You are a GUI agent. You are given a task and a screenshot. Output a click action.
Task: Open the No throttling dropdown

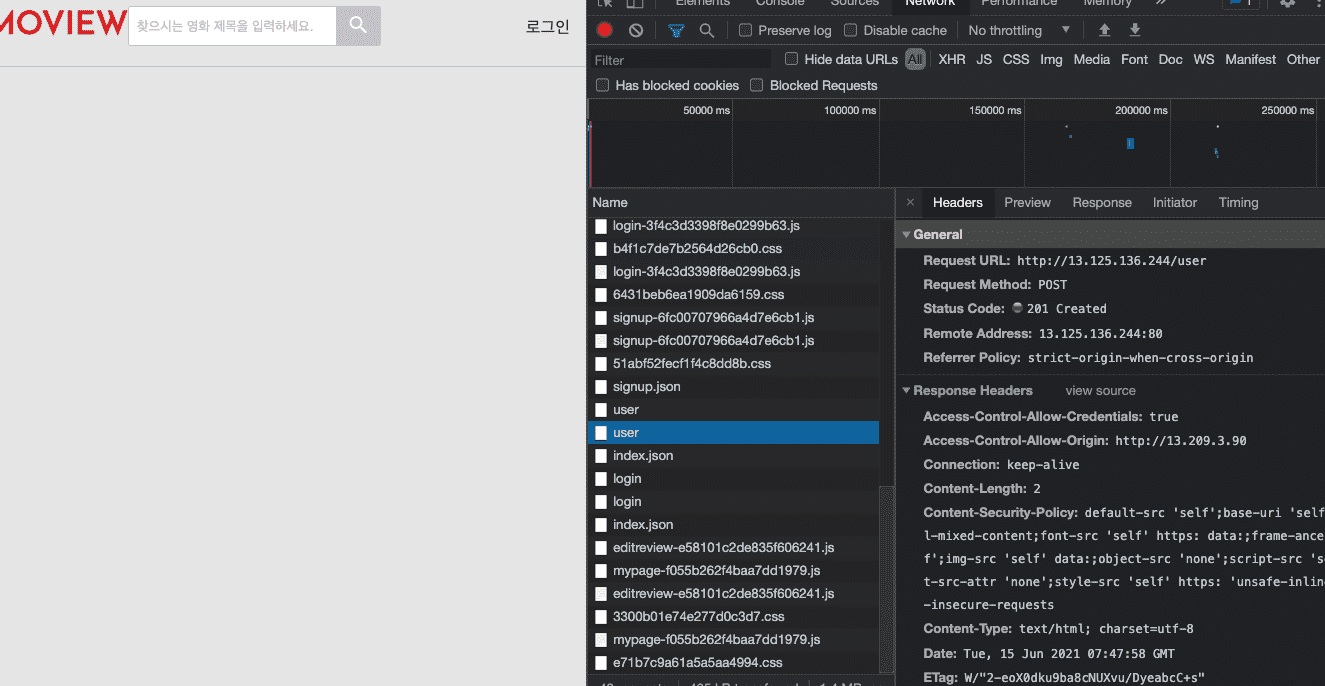[1019, 30]
